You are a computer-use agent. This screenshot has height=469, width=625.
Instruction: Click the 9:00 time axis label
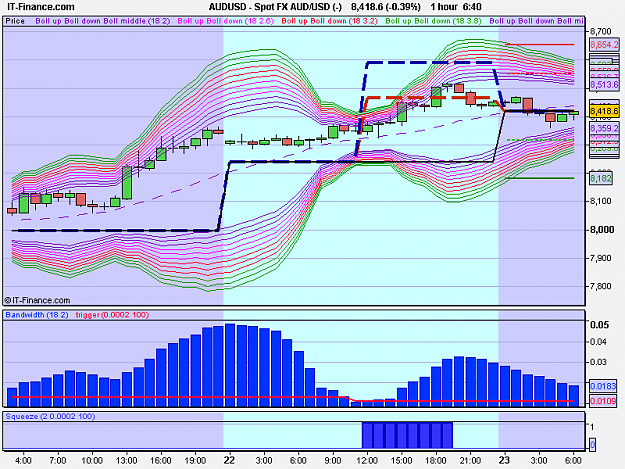pos(332,461)
